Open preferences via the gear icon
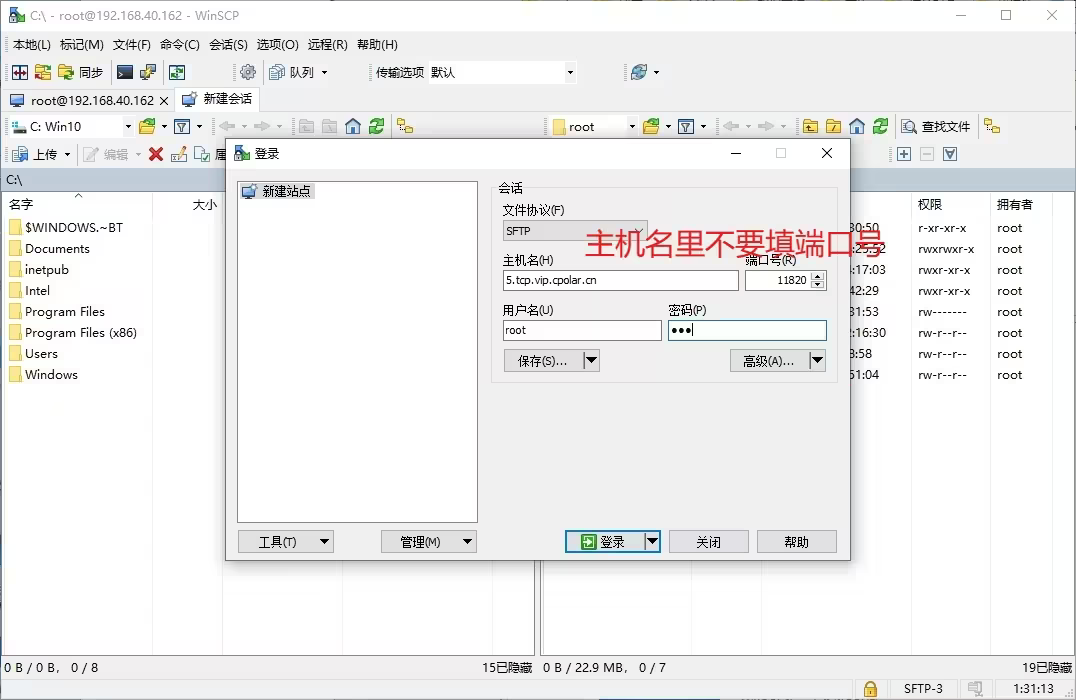Viewport: 1076px width, 700px height. [248, 72]
